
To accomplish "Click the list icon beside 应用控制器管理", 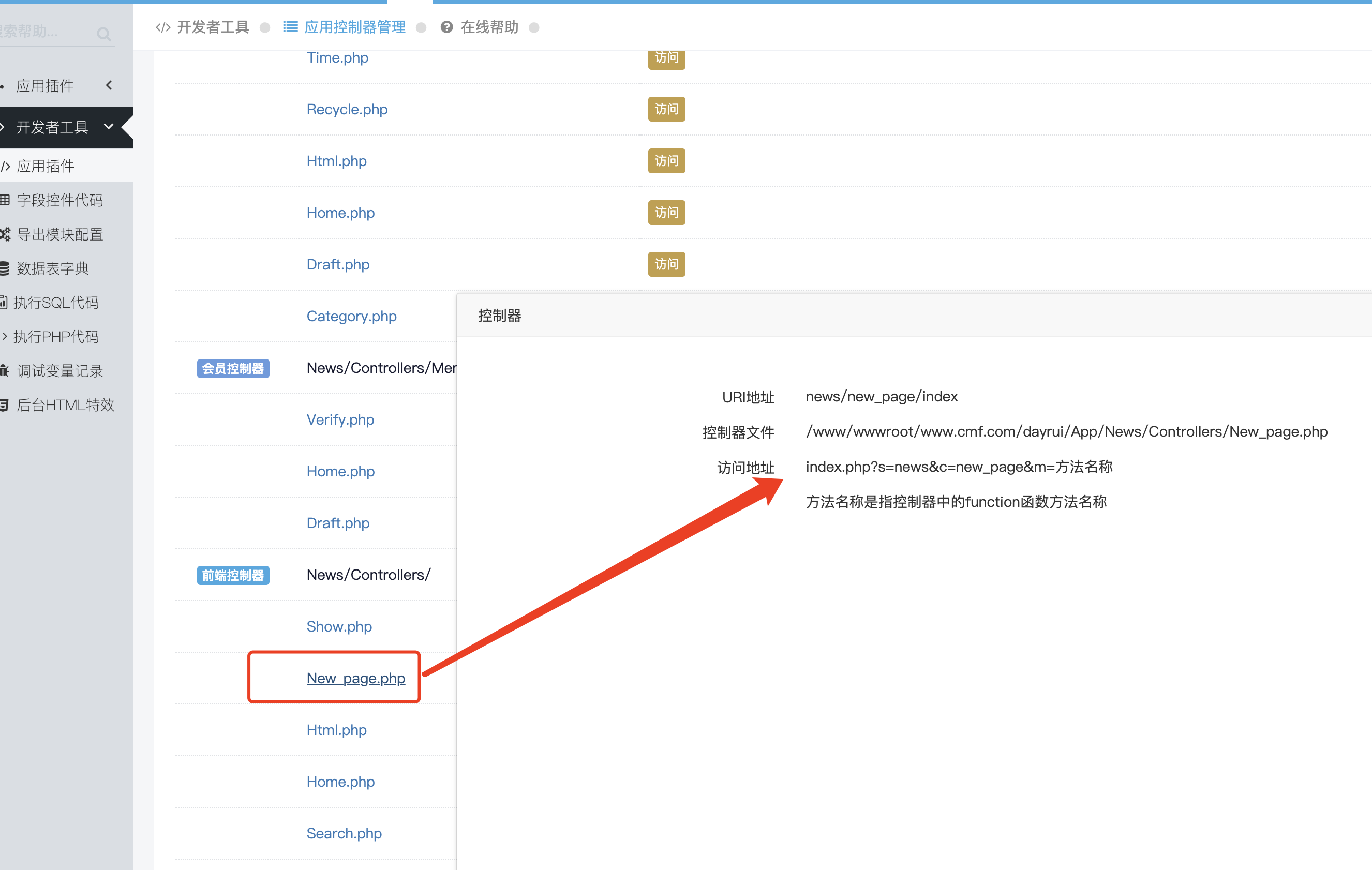I will (x=291, y=27).
